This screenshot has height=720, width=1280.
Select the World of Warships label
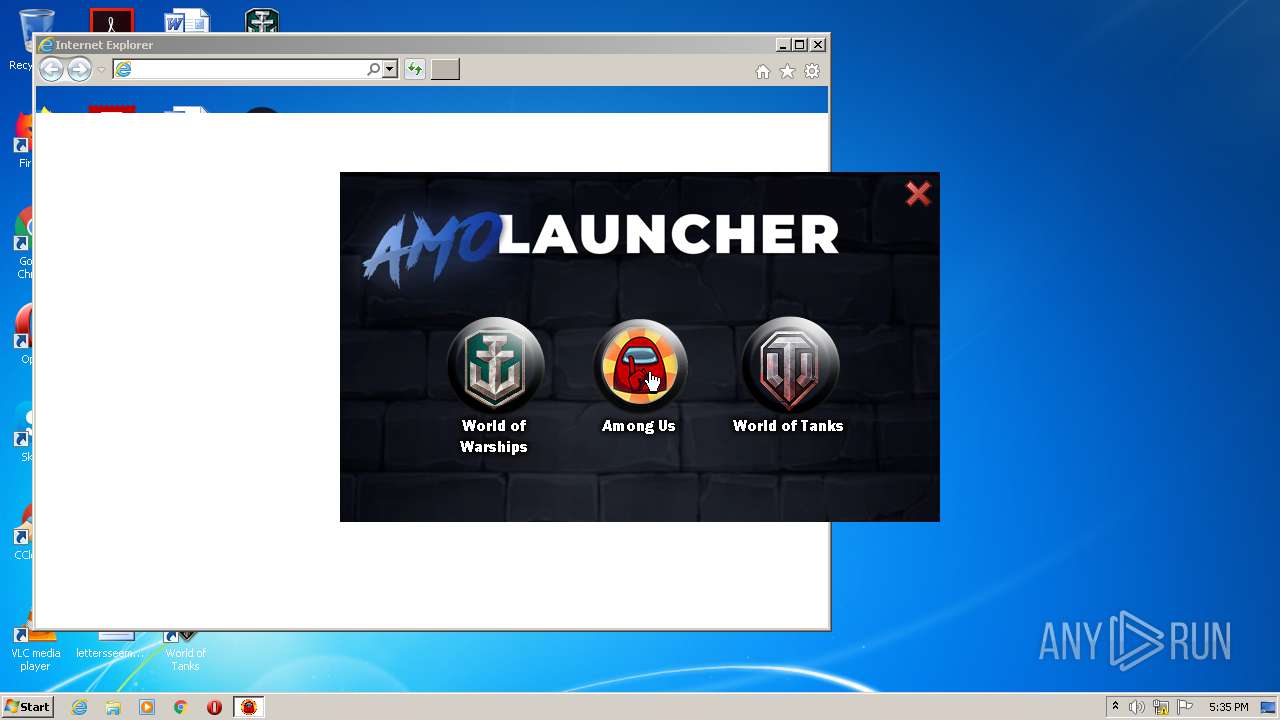(494, 436)
